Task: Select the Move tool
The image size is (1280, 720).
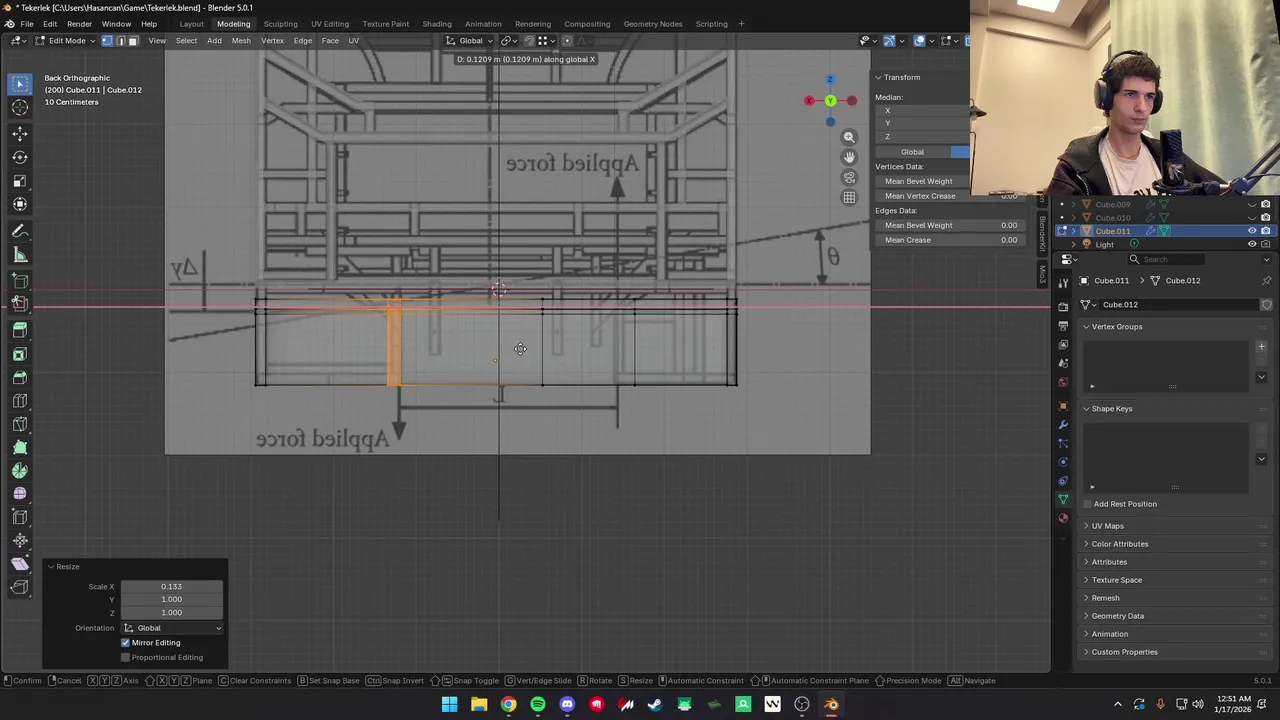Action: (x=20, y=133)
